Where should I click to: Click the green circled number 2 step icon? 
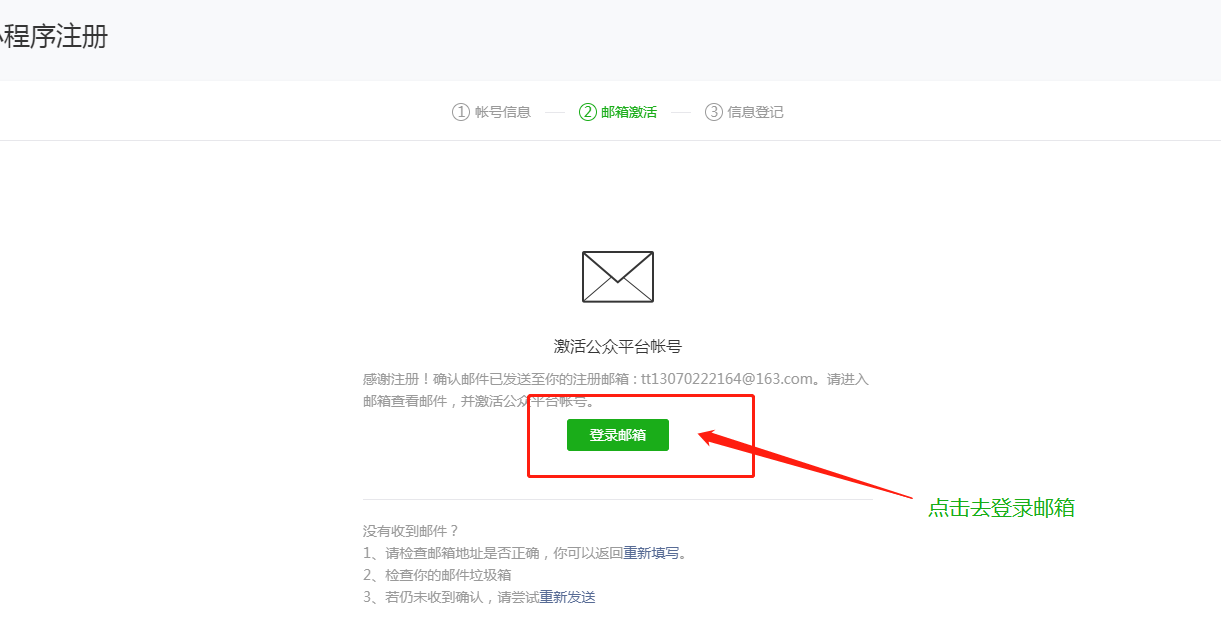coord(587,112)
